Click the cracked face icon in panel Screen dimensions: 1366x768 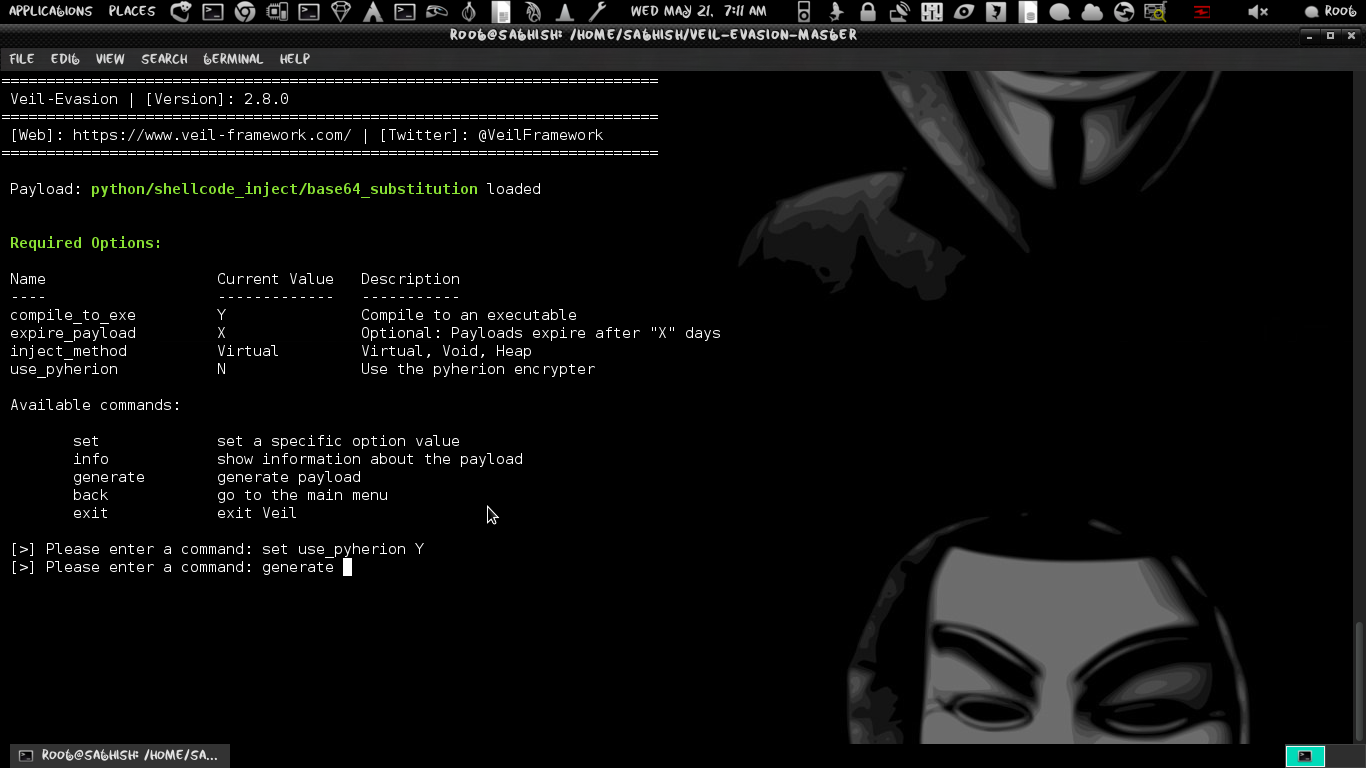[x=995, y=12]
